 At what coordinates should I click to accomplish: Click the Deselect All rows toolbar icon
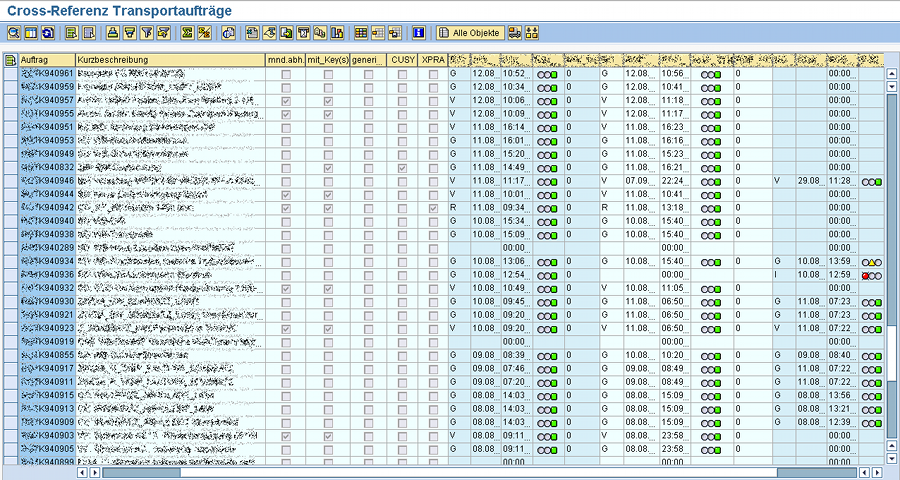point(88,33)
